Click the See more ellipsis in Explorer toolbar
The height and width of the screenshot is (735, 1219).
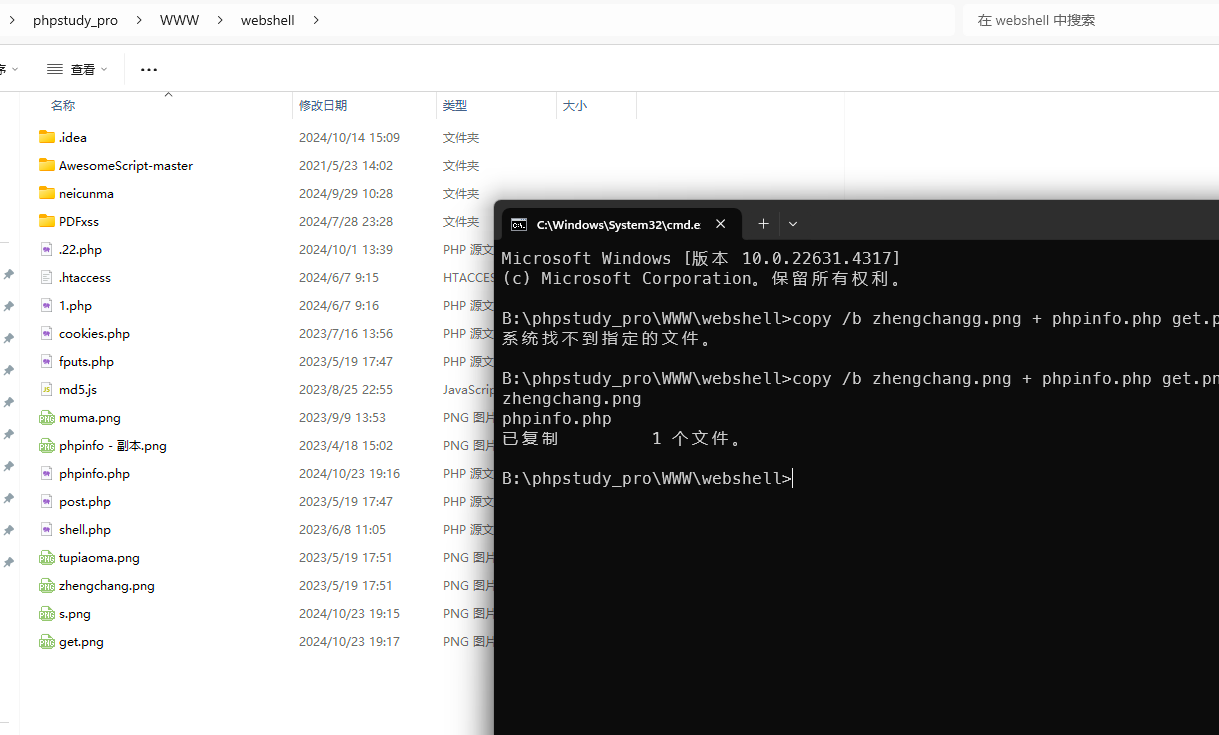point(149,69)
